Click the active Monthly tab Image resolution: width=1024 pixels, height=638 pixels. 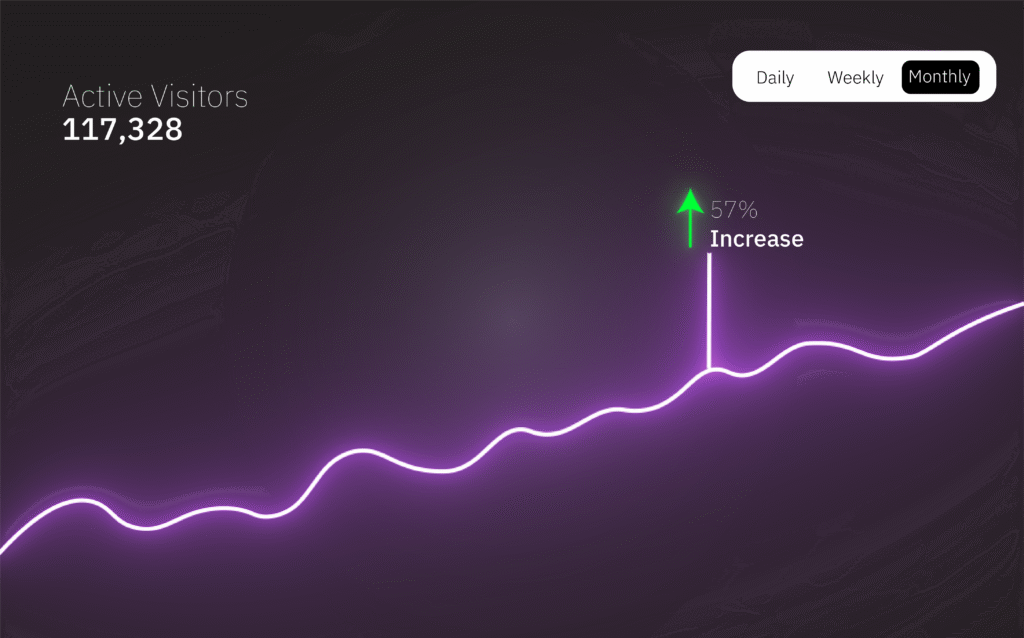(x=940, y=77)
